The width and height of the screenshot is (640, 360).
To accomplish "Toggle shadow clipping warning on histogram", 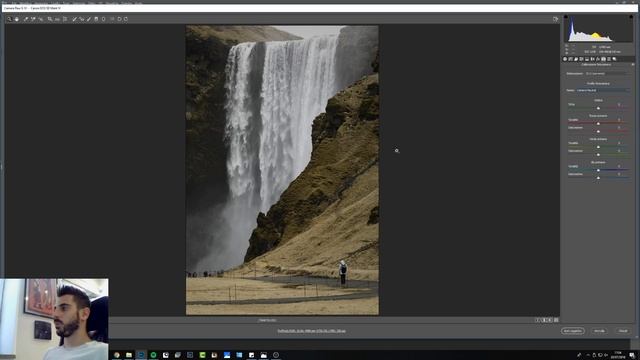I will (x=566, y=17).
